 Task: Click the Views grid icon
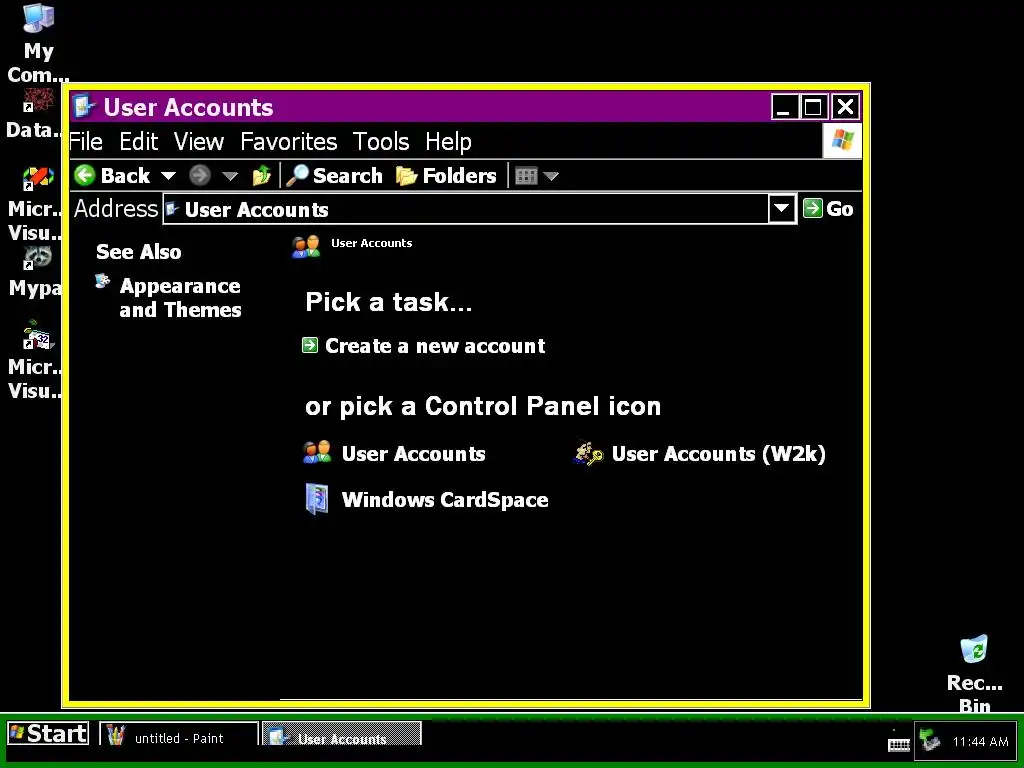pos(526,176)
